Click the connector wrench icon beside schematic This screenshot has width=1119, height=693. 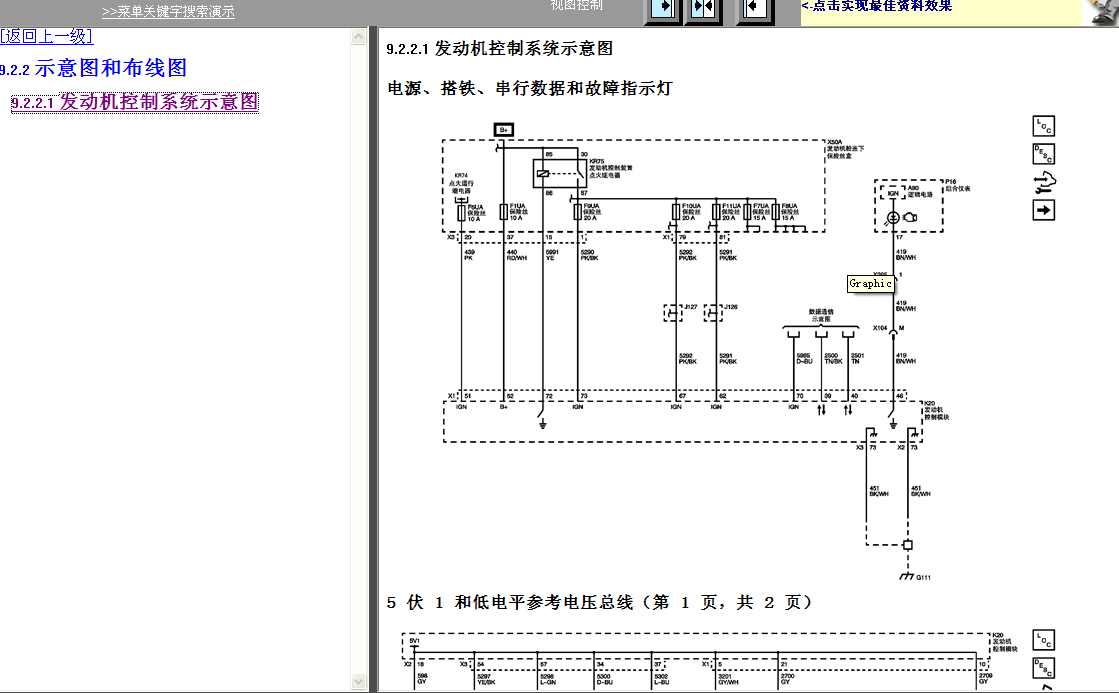click(x=1044, y=183)
